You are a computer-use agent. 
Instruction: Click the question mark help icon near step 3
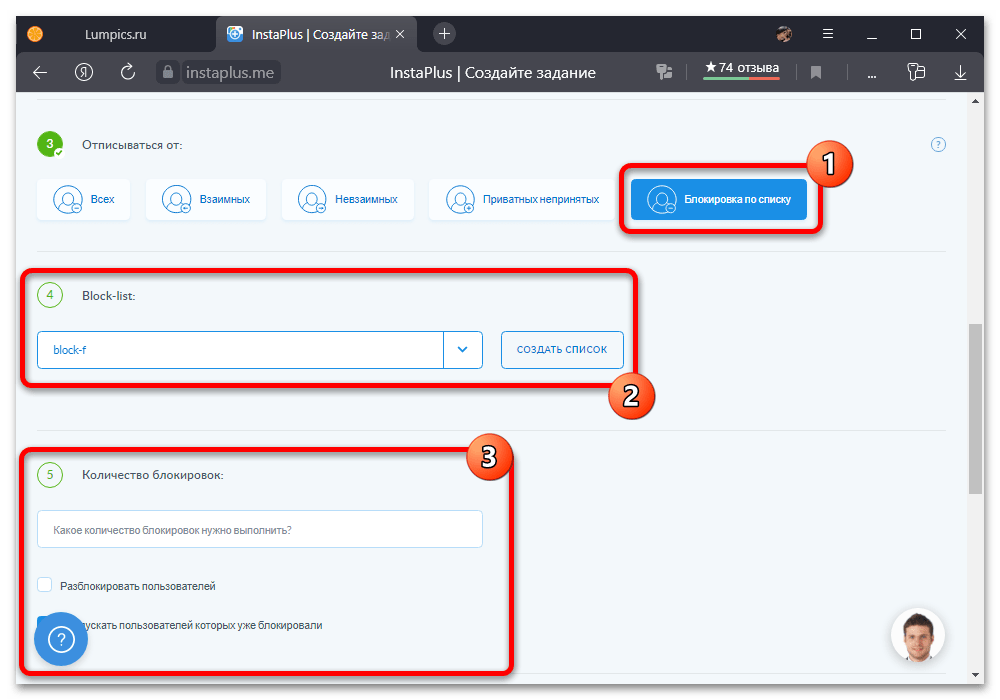click(938, 144)
